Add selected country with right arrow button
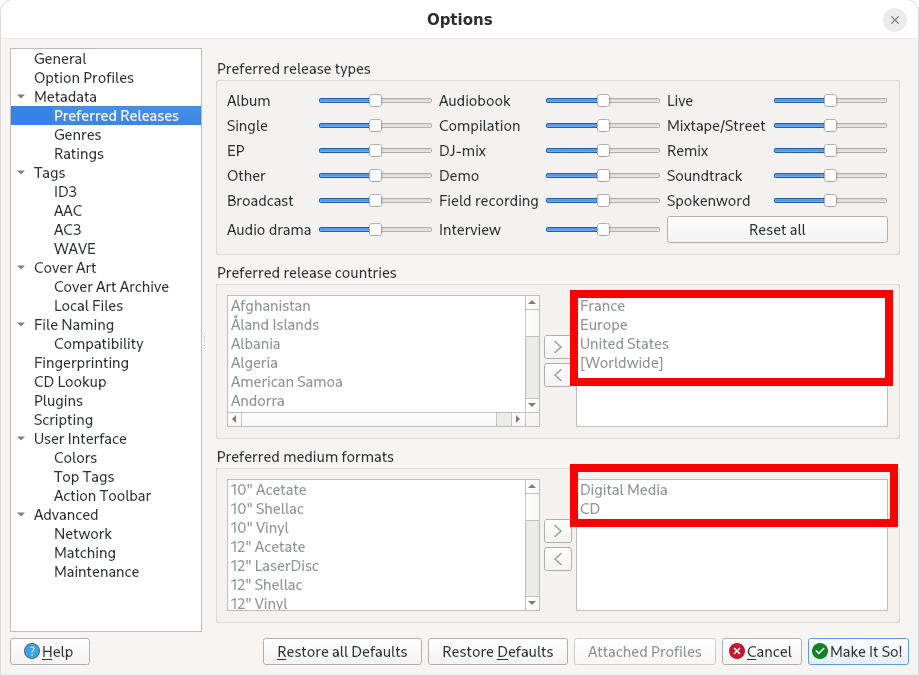 coord(558,348)
